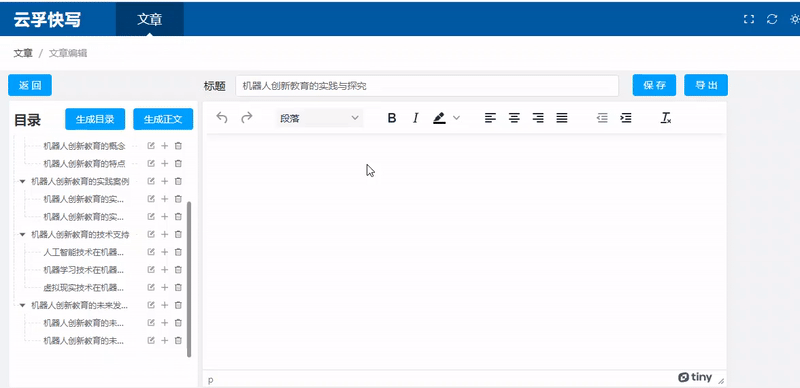Open the 段落 block format dropdown
Image resolution: width=800 pixels, height=388 pixels.
pyautogui.click(x=319, y=118)
